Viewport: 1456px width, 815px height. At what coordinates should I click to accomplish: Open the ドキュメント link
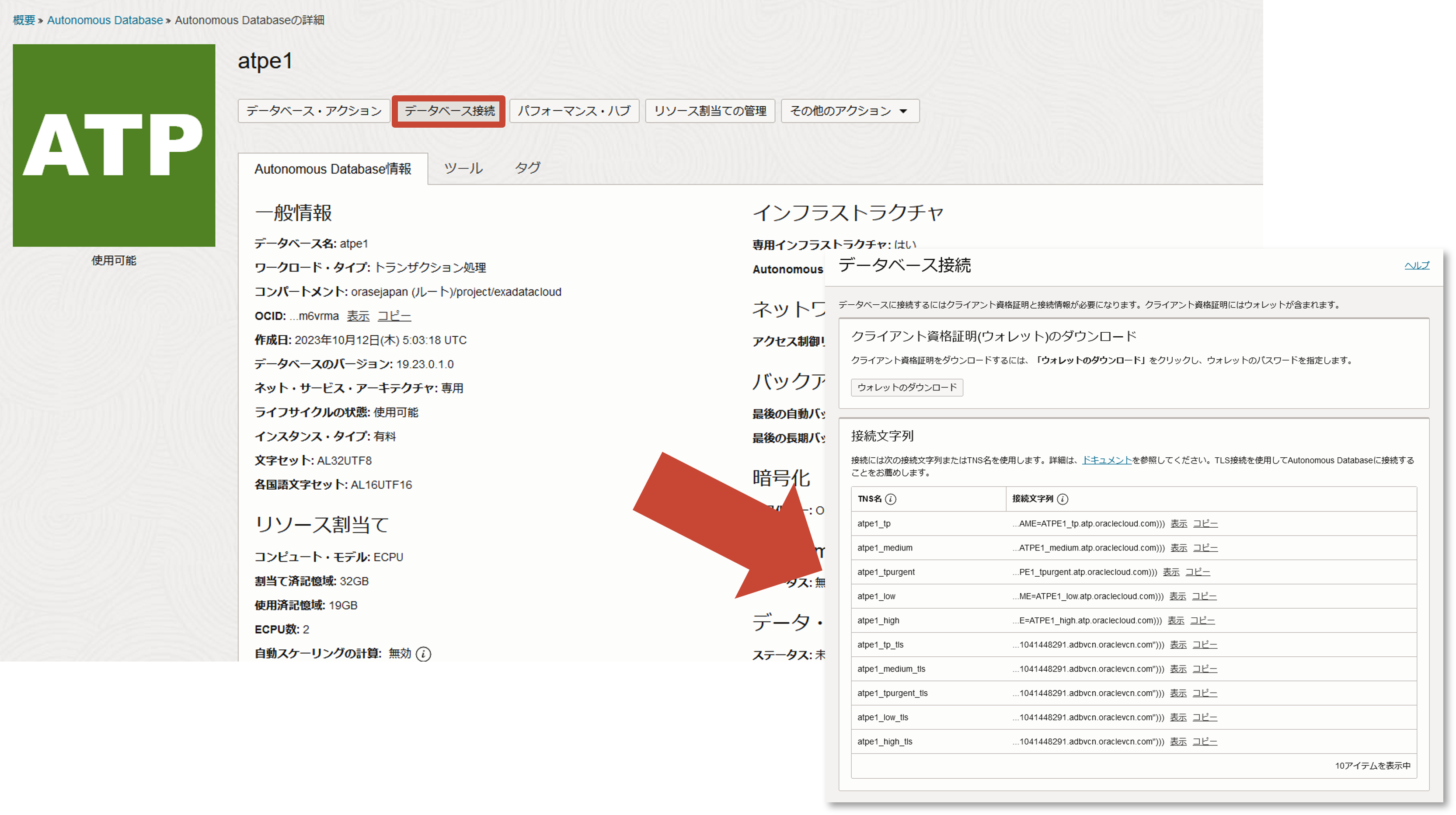(1106, 460)
